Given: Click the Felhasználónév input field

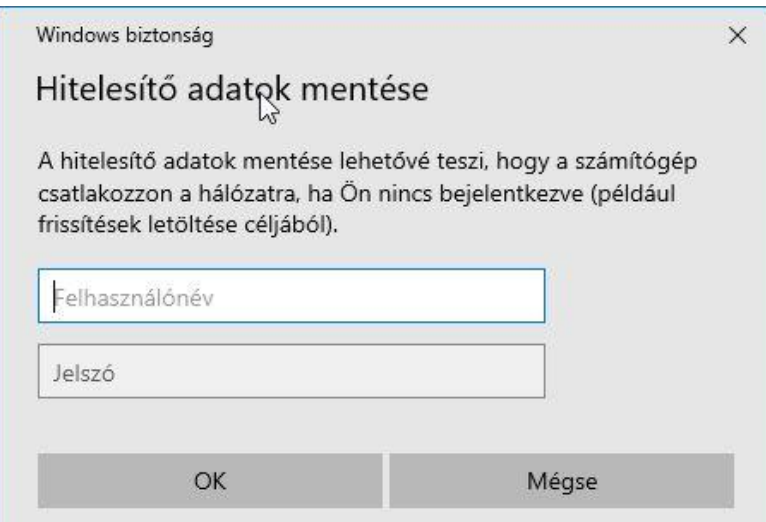Looking at the screenshot, I should click(x=292, y=295).
